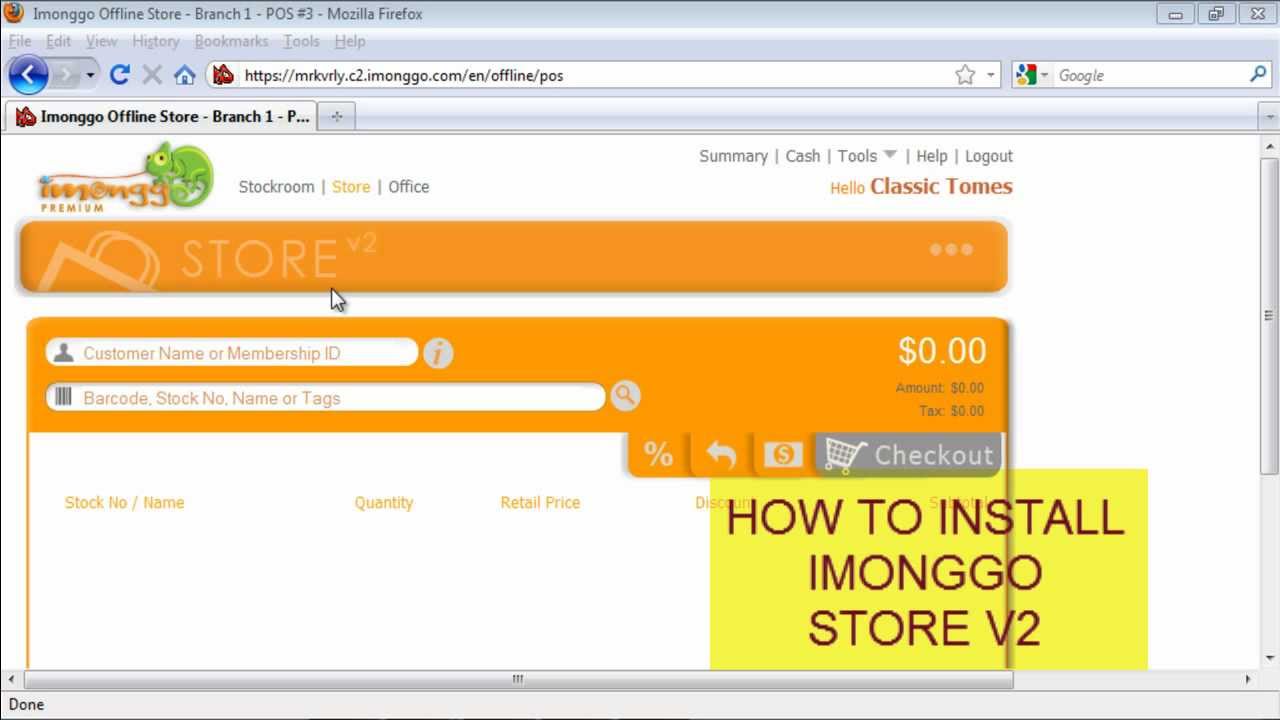The height and width of the screenshot is (720, 1280).
Task: Click the Checkout button
Action: [x=909, y=455]
